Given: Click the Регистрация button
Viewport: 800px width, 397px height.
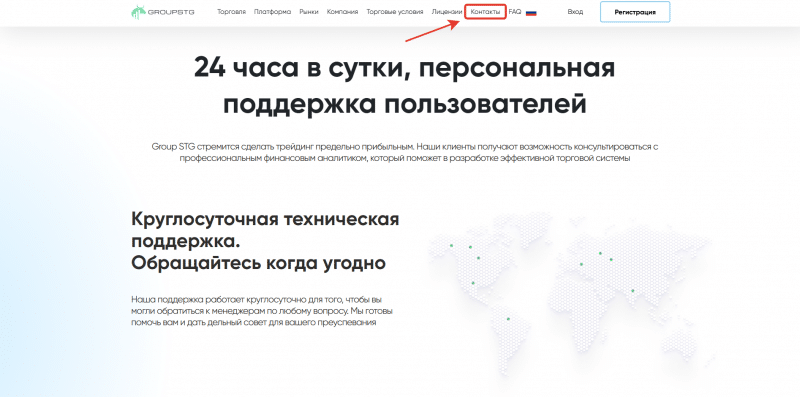Looking at the screenshot, I should point(635,12).
